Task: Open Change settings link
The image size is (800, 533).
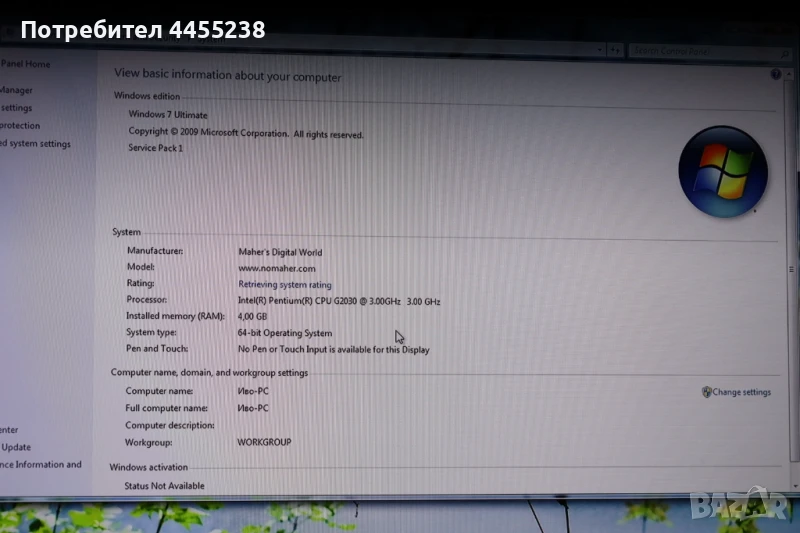Action: coord(741,392)
